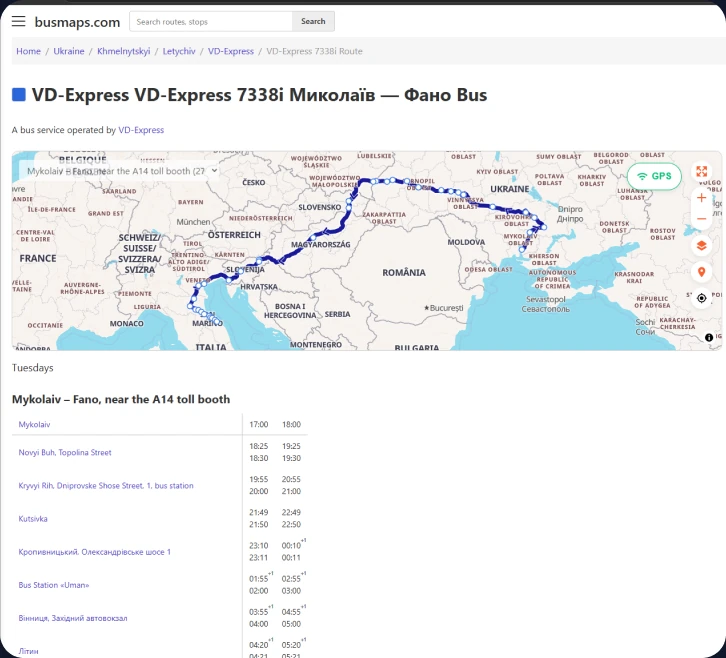Open the Kutsivka stop link
The height and width of the screenshot is (658, 726).
[x=33, y=519]
